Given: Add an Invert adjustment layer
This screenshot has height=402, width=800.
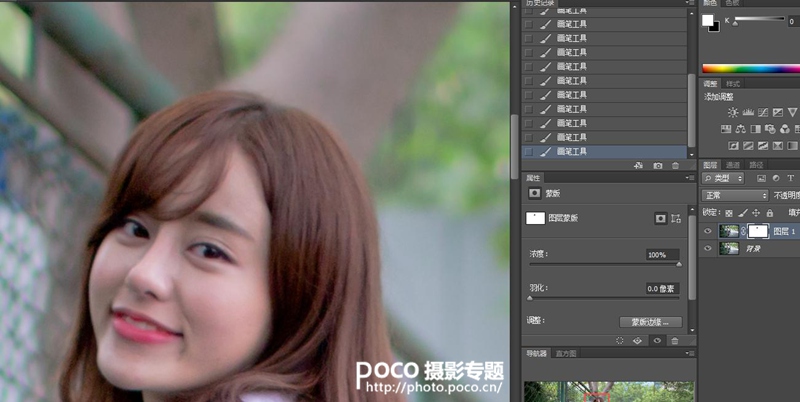Looking at the screenshot, I should pos(734,146).
